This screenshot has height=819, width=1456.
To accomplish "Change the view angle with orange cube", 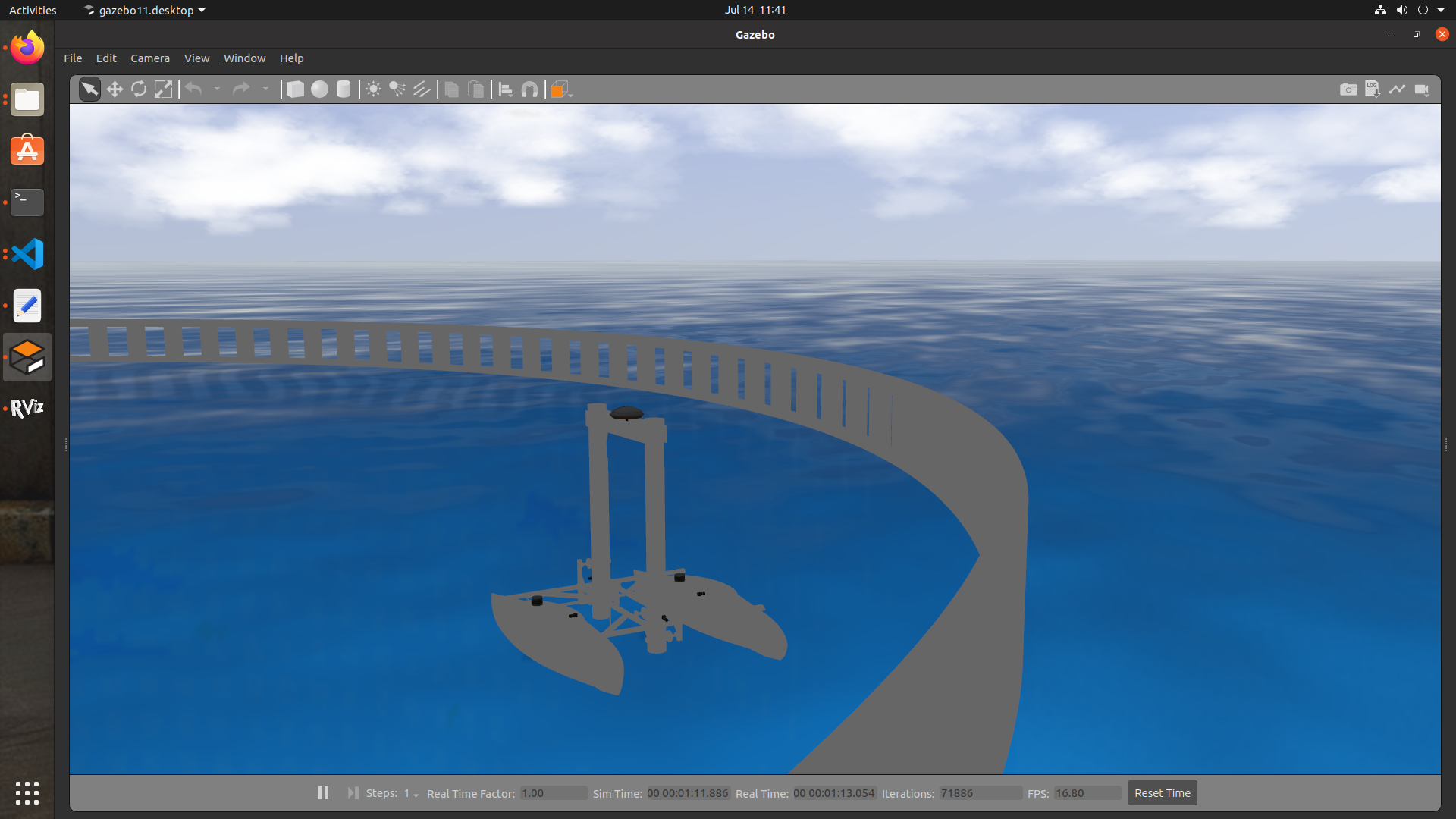I will [560, 89].
